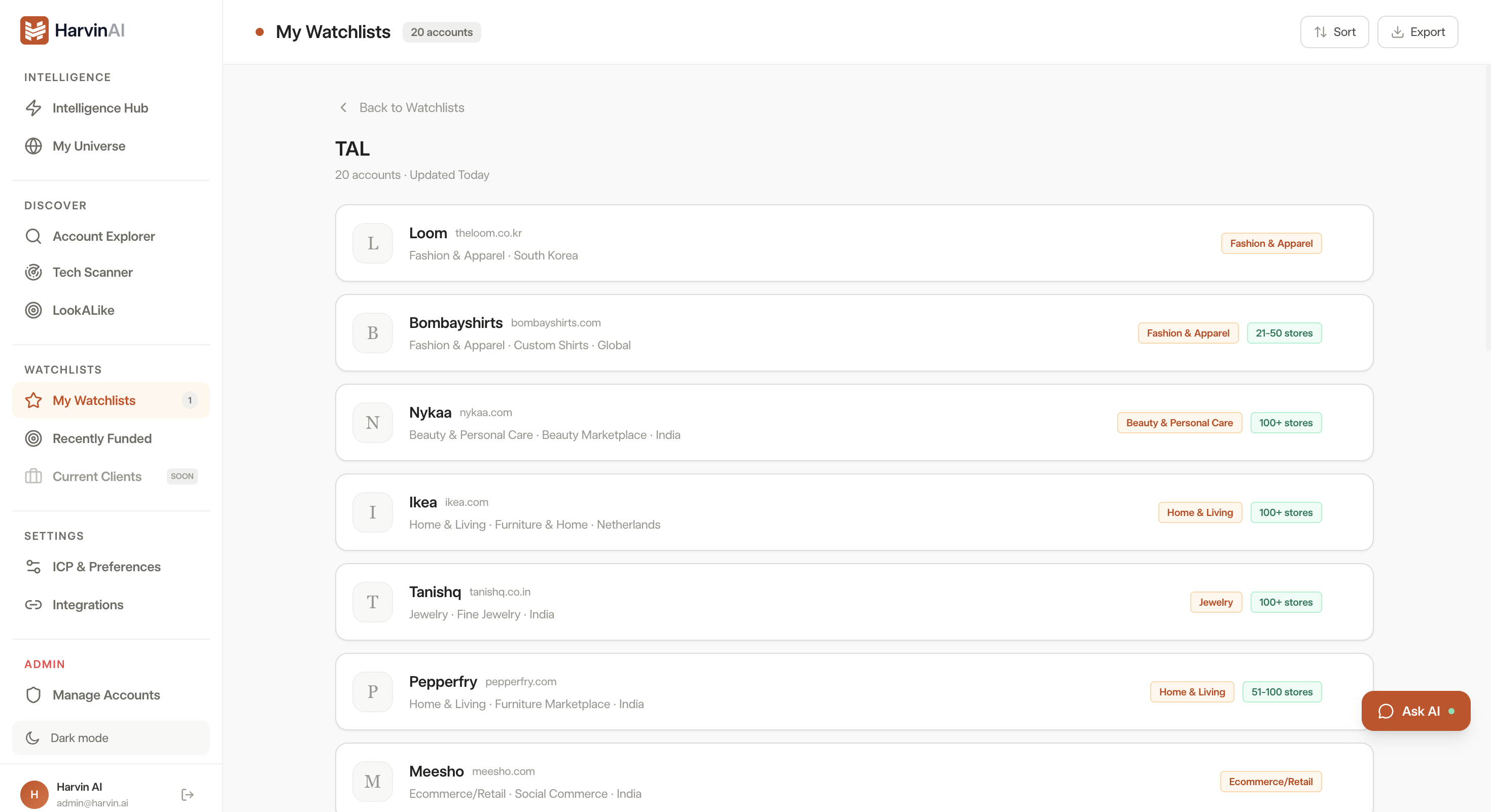1491x812 pixels.
Task: Select the Intelligence Hub lightning icon
Action: coord(33,107)
